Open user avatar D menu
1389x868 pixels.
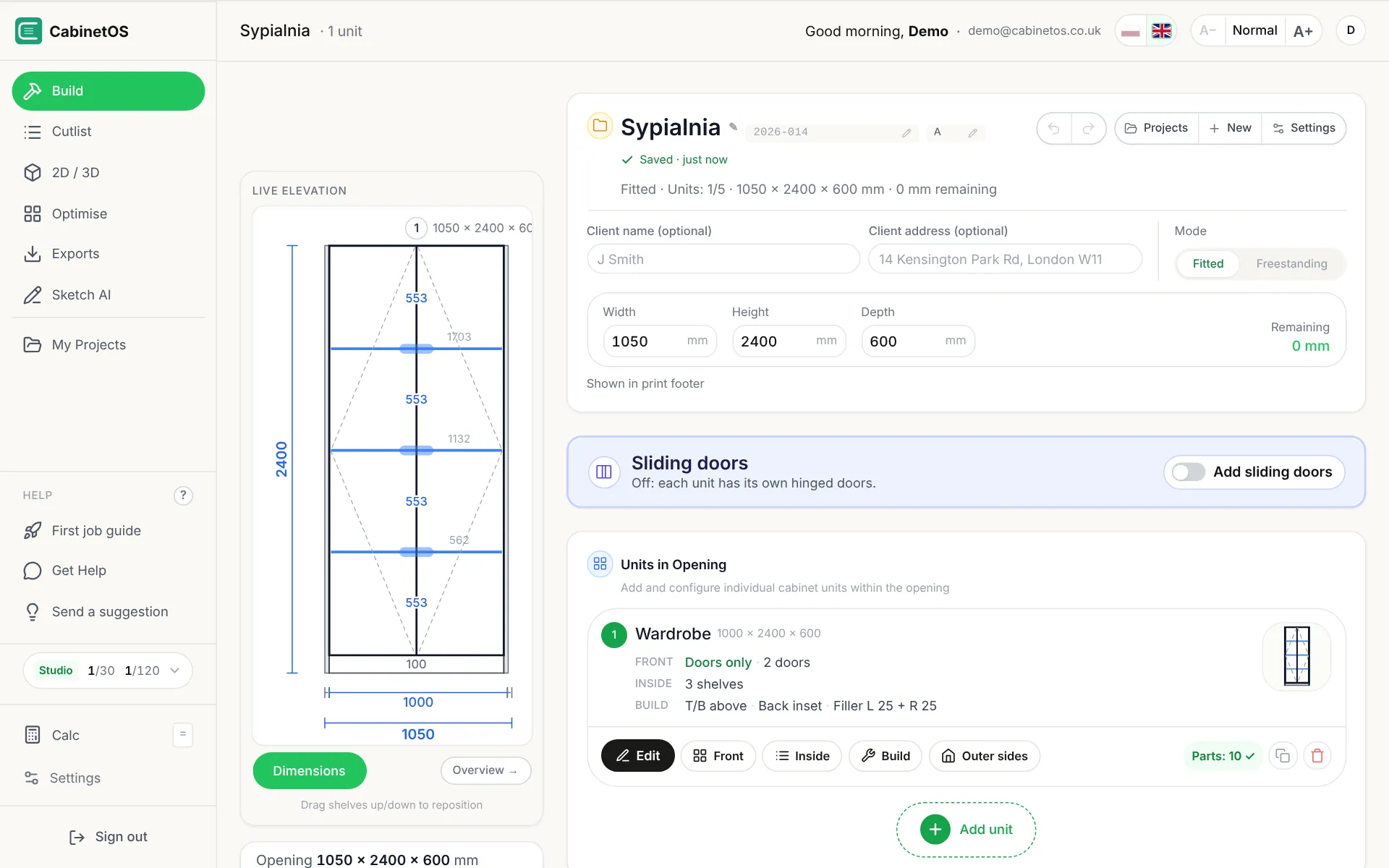[1351, 30]
